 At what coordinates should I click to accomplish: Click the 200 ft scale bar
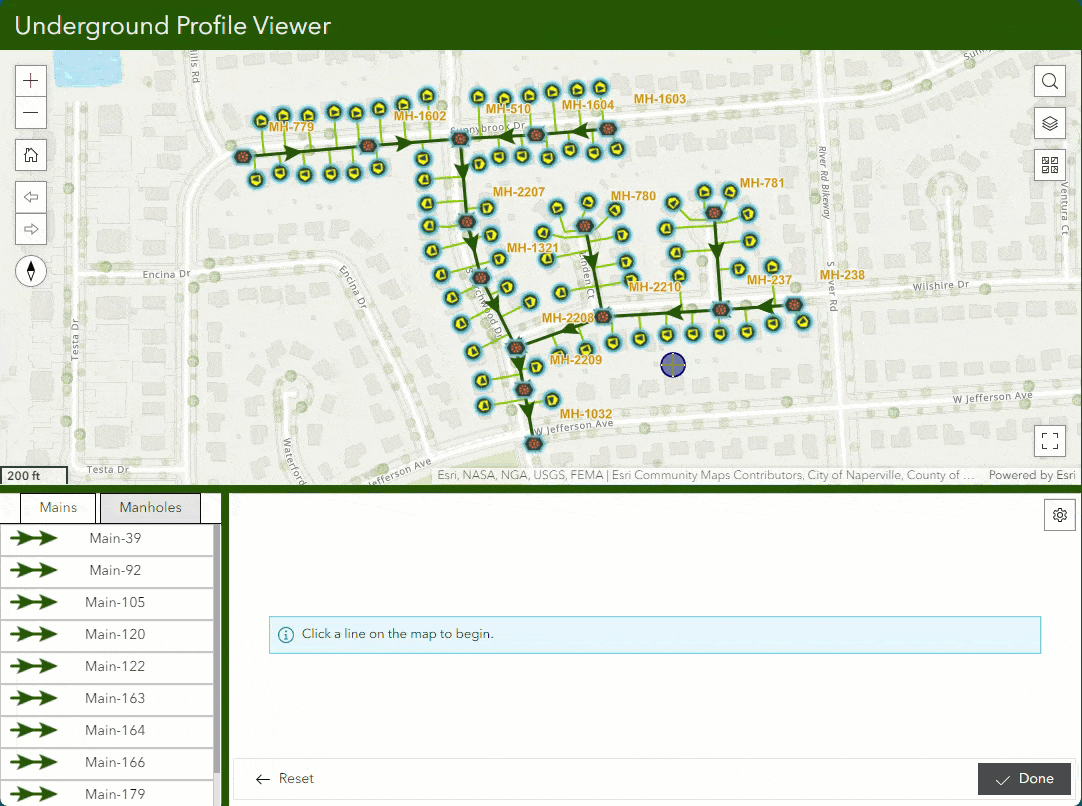tap(34, 474)
